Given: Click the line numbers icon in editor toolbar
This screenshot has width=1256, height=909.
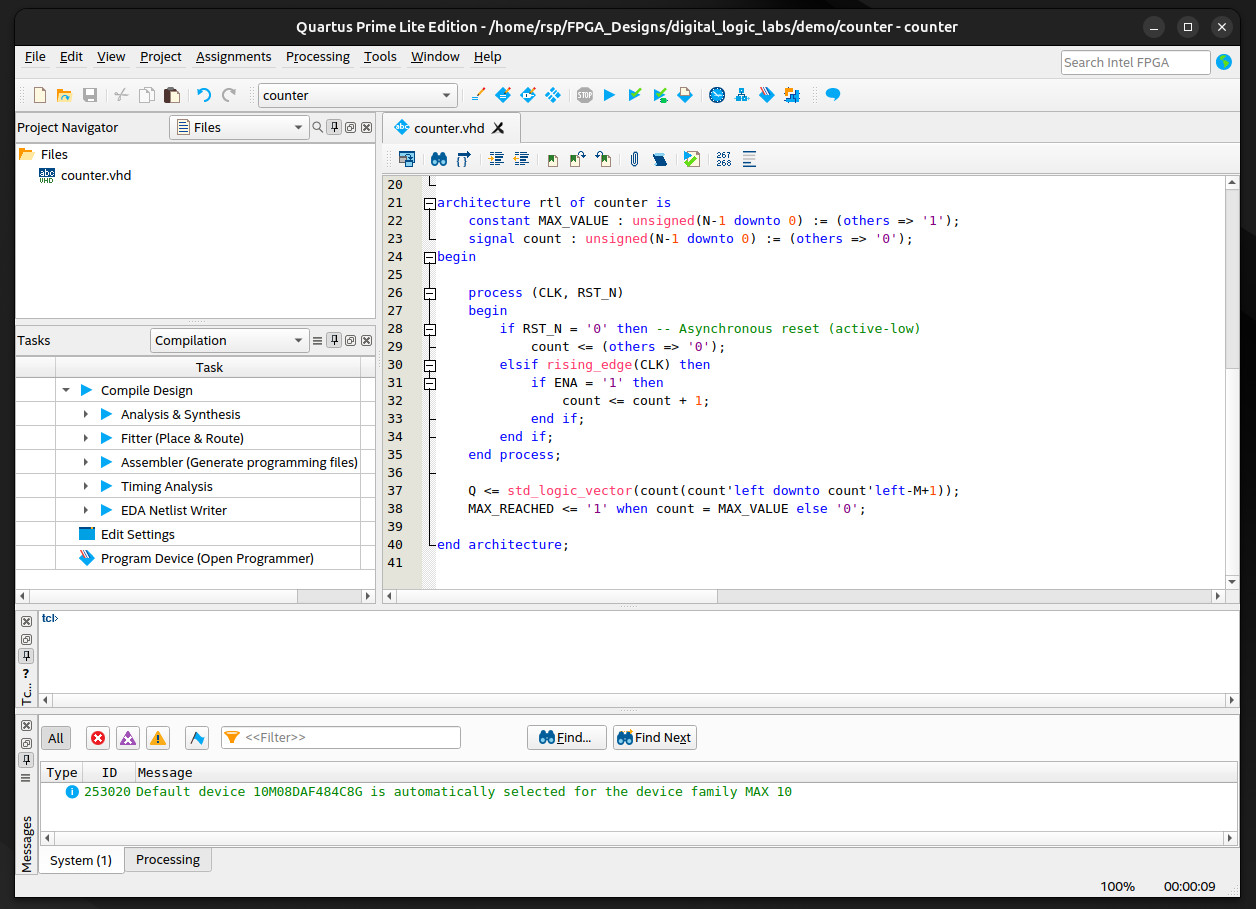Looking at the screenshot, I should (x=724, y=159).
